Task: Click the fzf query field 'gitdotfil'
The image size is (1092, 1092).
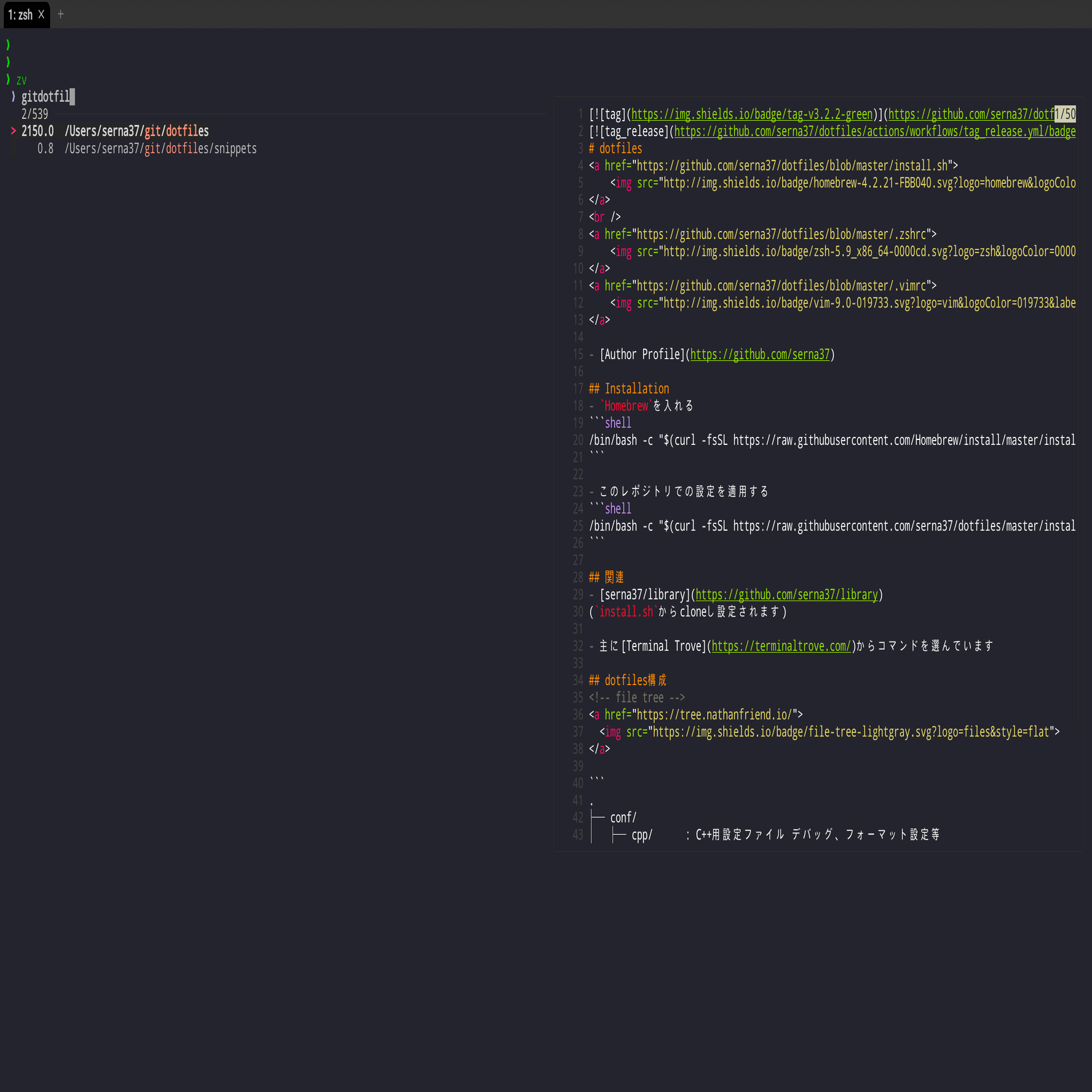Action: point(45,97)
